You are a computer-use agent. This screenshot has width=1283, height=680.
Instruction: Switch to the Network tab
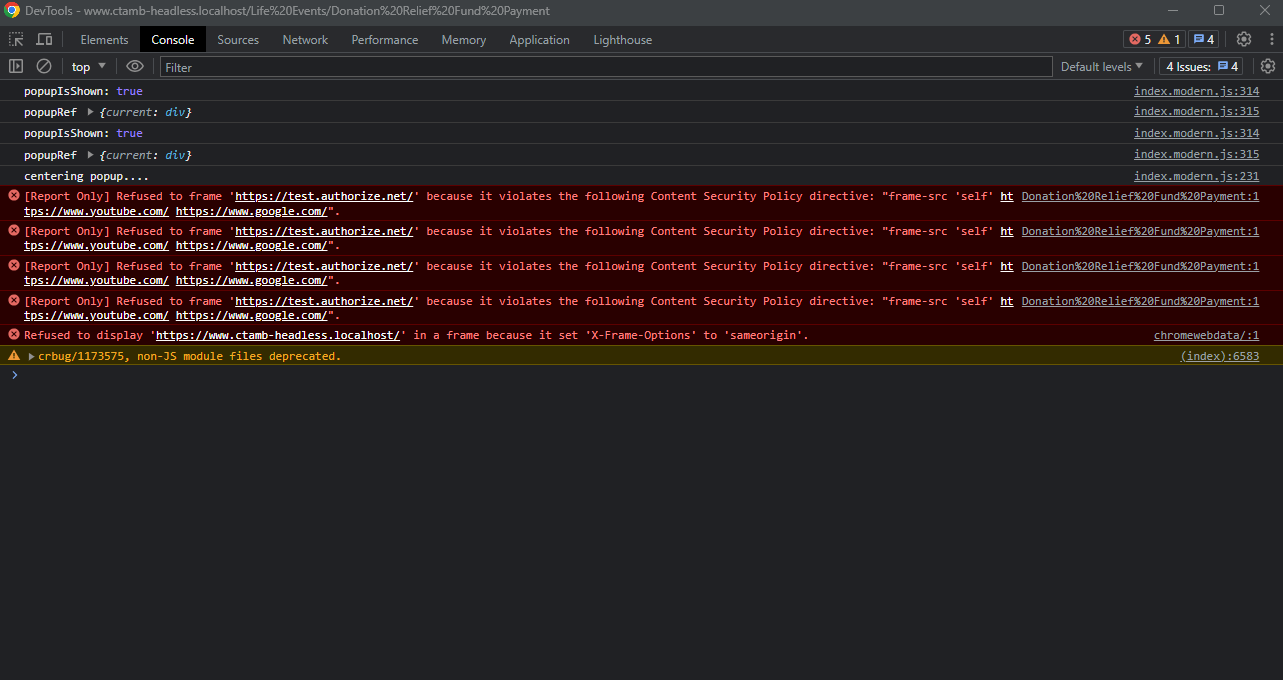[305, 40]
